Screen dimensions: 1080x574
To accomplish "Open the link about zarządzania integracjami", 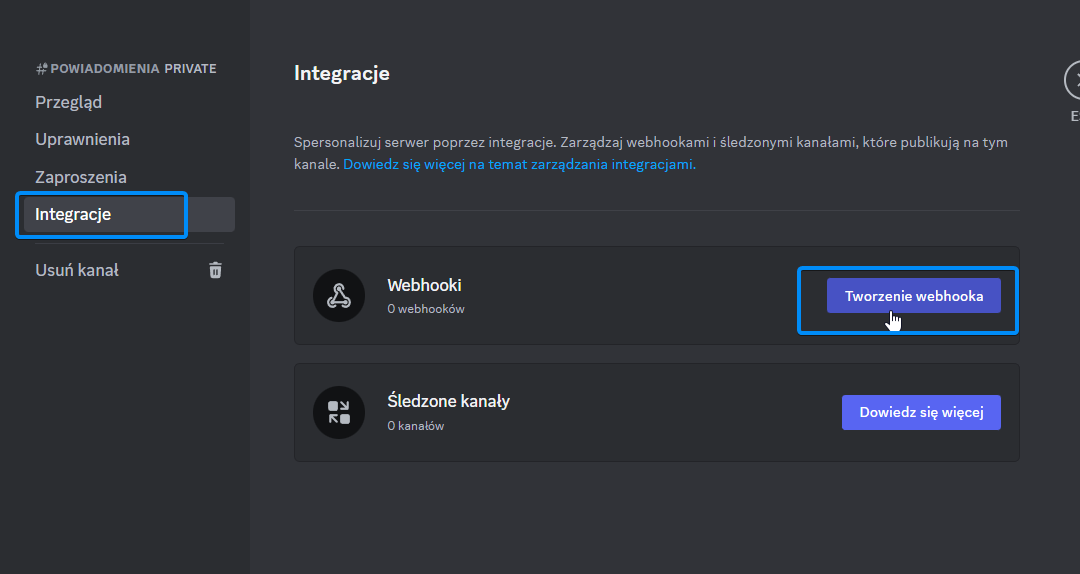I will [519, 164].
